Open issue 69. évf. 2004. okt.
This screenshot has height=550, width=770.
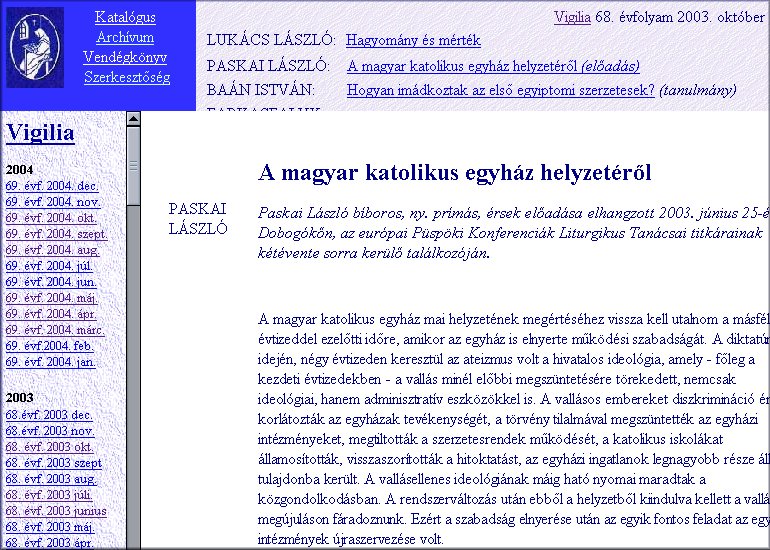pos(51,218)
